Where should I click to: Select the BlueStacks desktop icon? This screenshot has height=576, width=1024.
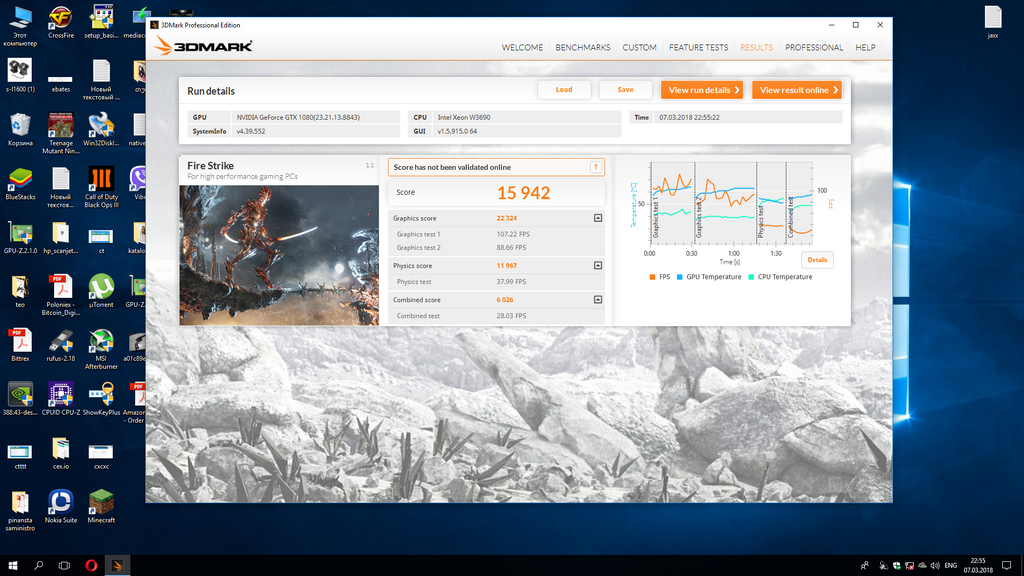click(x=20, y=184)
